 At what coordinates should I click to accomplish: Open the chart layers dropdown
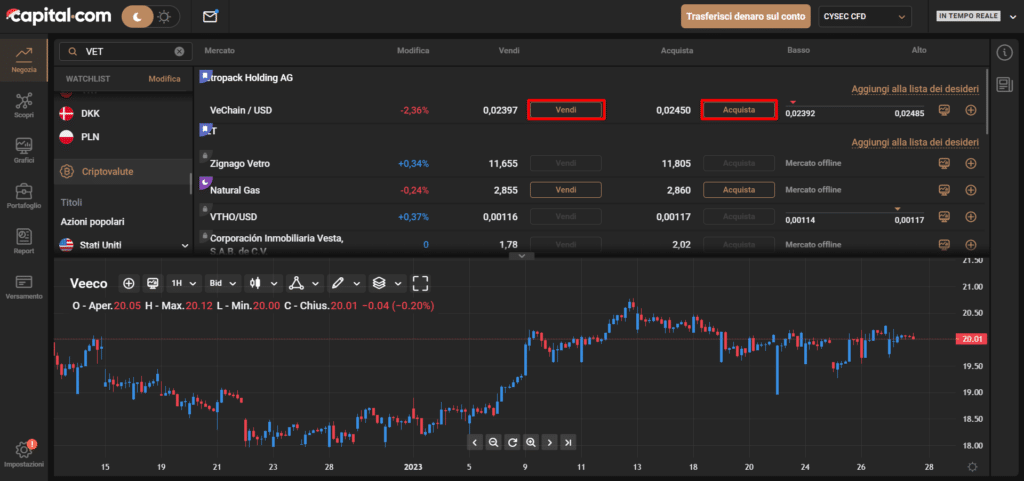point(387,283)
